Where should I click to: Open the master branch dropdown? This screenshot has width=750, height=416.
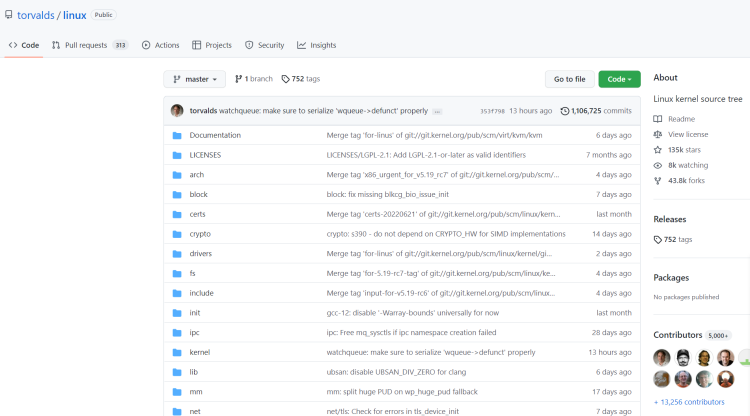click(x=195, y=79)
